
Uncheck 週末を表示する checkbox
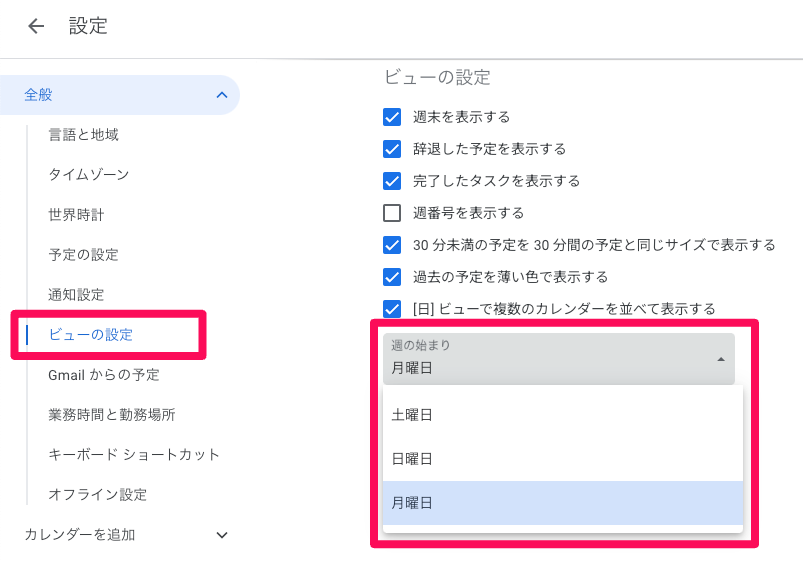click(x=392, y=117)
